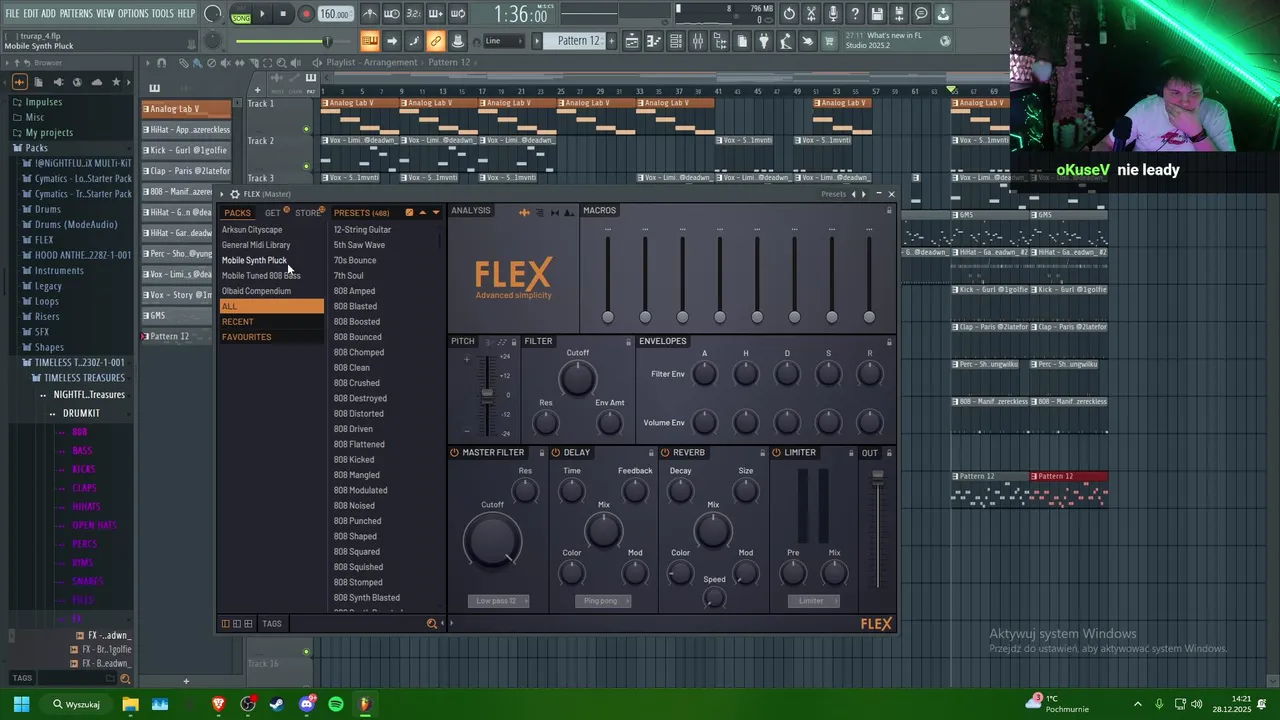1280x720 pixels.
Task: Expand the Packs folder in Browser
Action: pos(37,148)
